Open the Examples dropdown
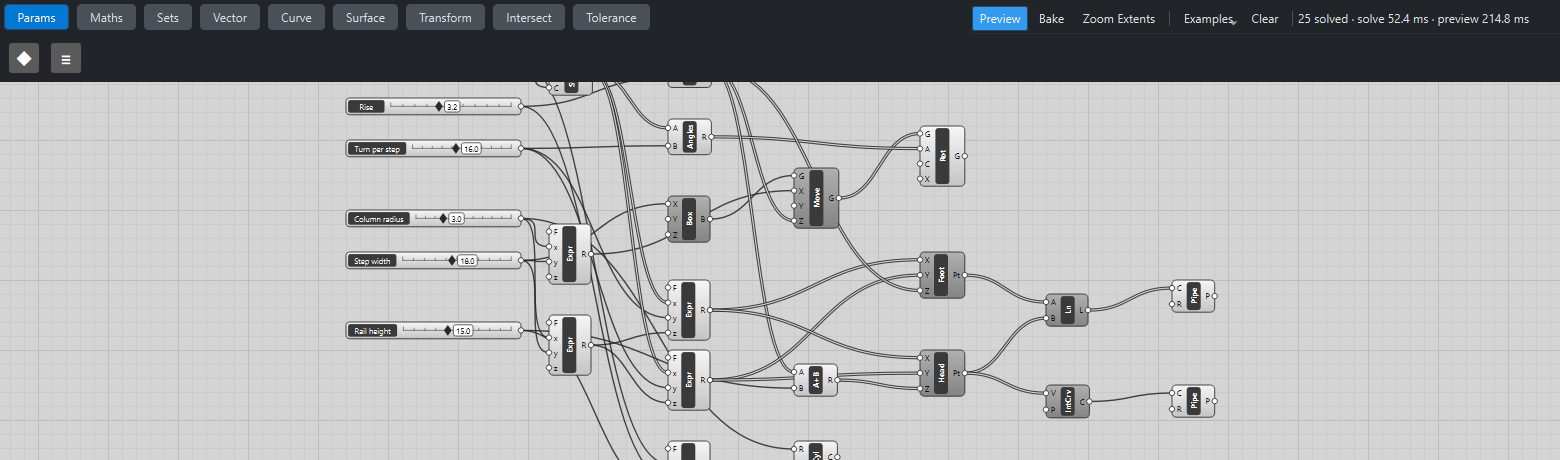Viewport: 1560px width, 460px height. (x=1209, y=19)
